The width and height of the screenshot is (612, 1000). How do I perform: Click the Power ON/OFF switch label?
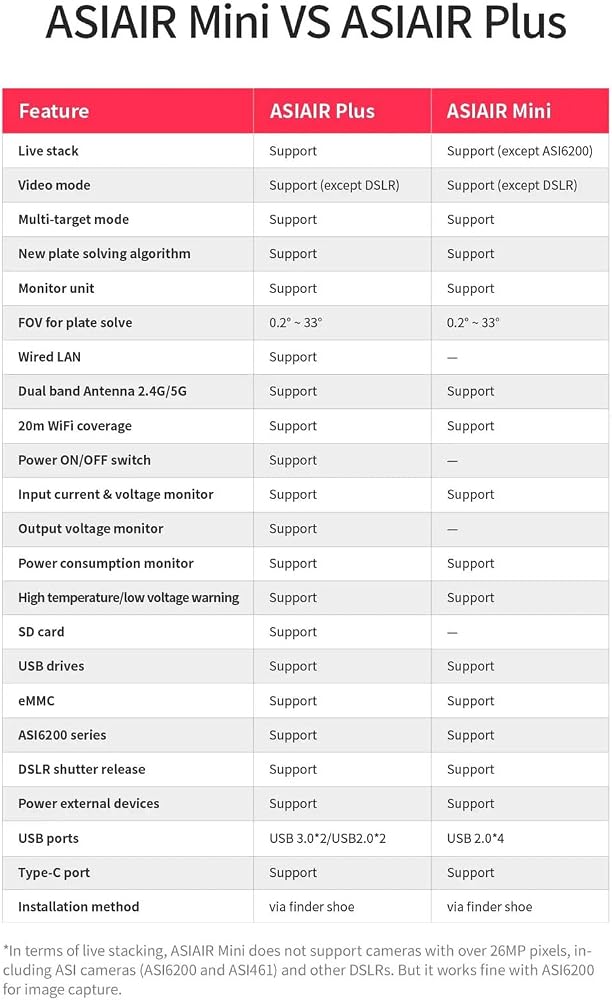coord(85,460)
